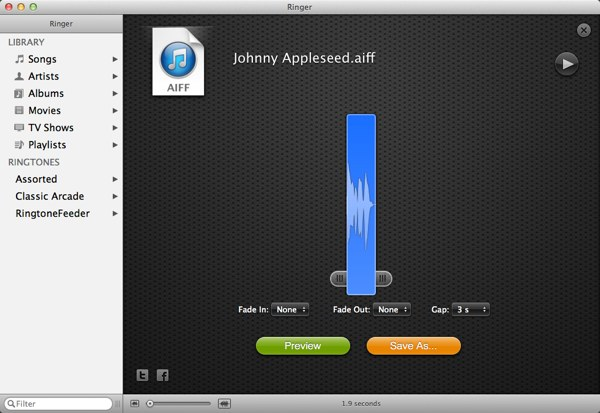Select Movies in the library
The width and height of the screenshot is (600, 413).
click(x=44, y=111)
